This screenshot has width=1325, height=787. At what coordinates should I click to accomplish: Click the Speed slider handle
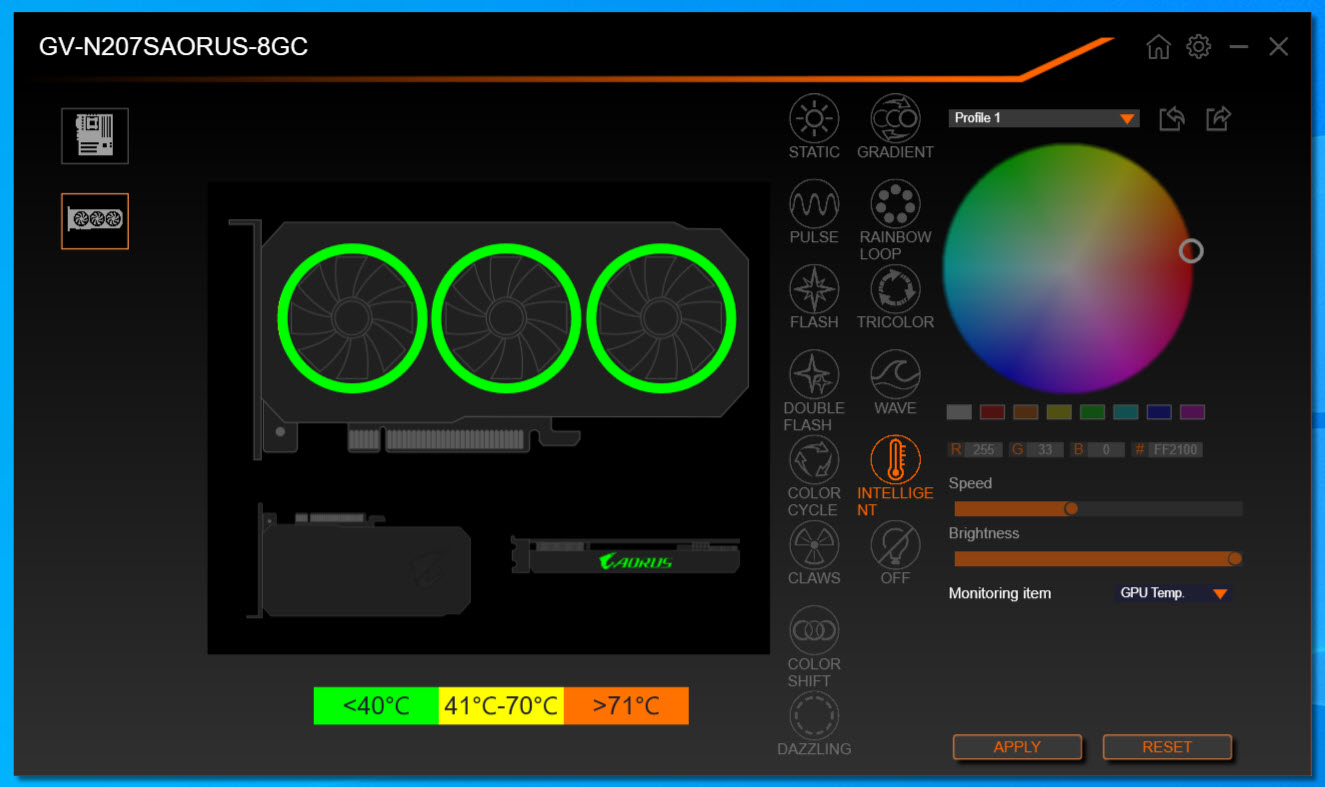pos(1071,508)
